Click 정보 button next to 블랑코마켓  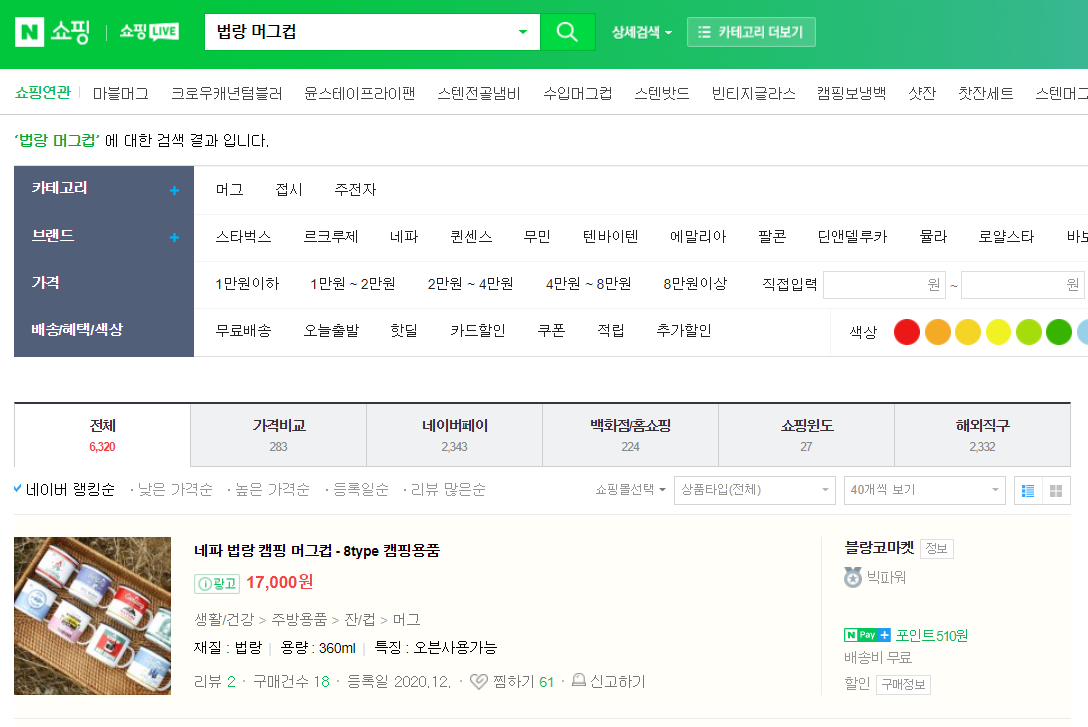(937, 549)
